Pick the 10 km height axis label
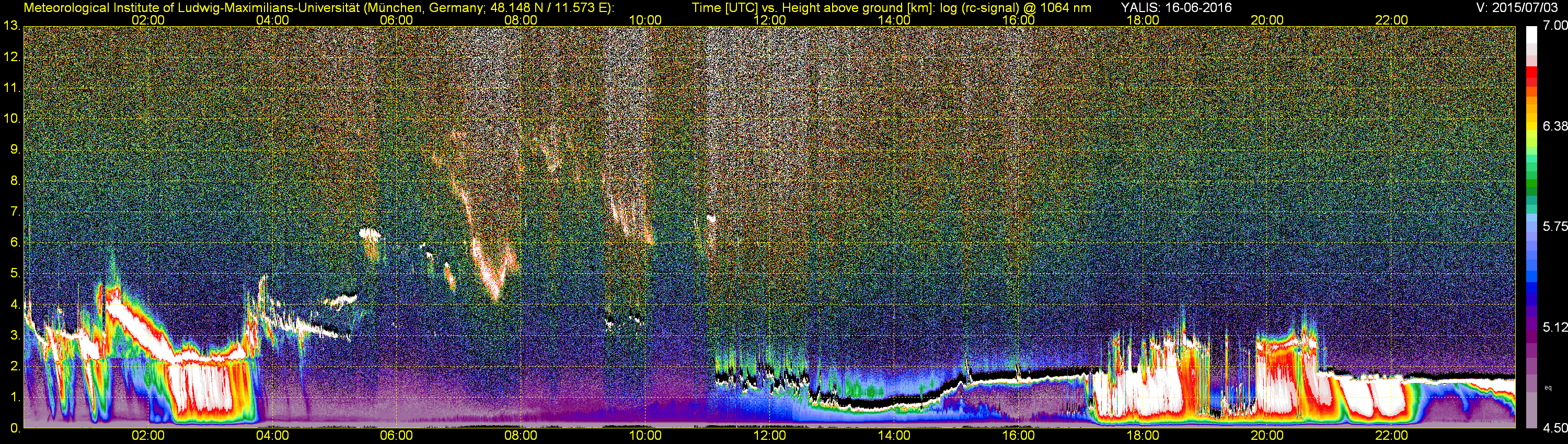The height and width of the screenshot is (444, 1568). (x=11, y=119)
